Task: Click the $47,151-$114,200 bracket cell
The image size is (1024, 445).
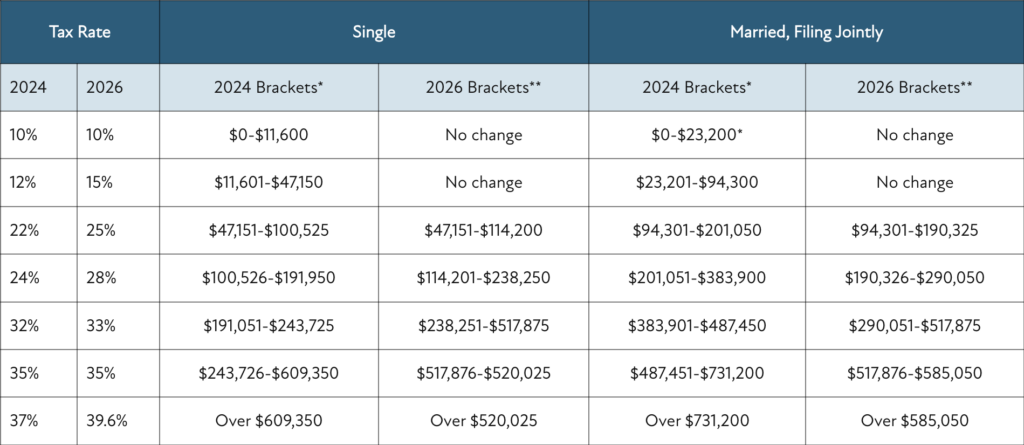Action: point(484,231)
